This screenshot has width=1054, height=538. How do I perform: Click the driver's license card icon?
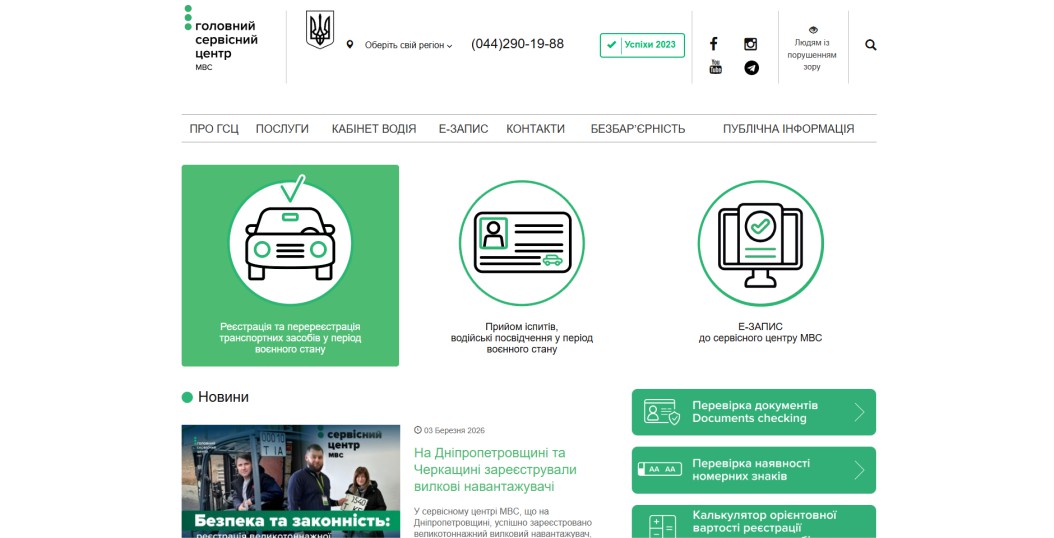pyautogui.click(x=521, y=243)
